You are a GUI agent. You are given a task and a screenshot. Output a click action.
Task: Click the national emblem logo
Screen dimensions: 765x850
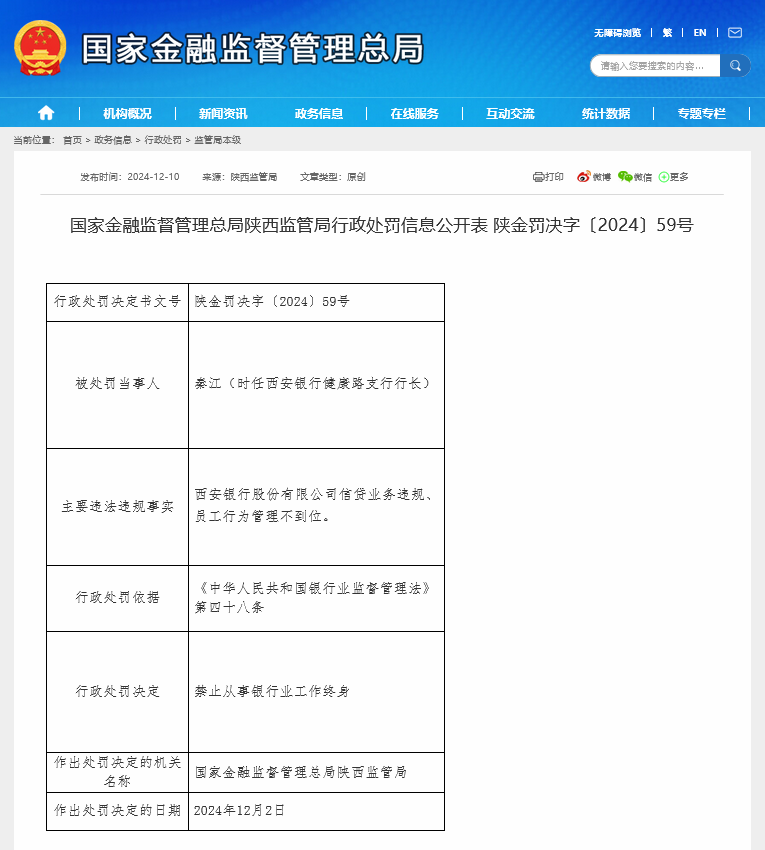(x=41, y=47)
